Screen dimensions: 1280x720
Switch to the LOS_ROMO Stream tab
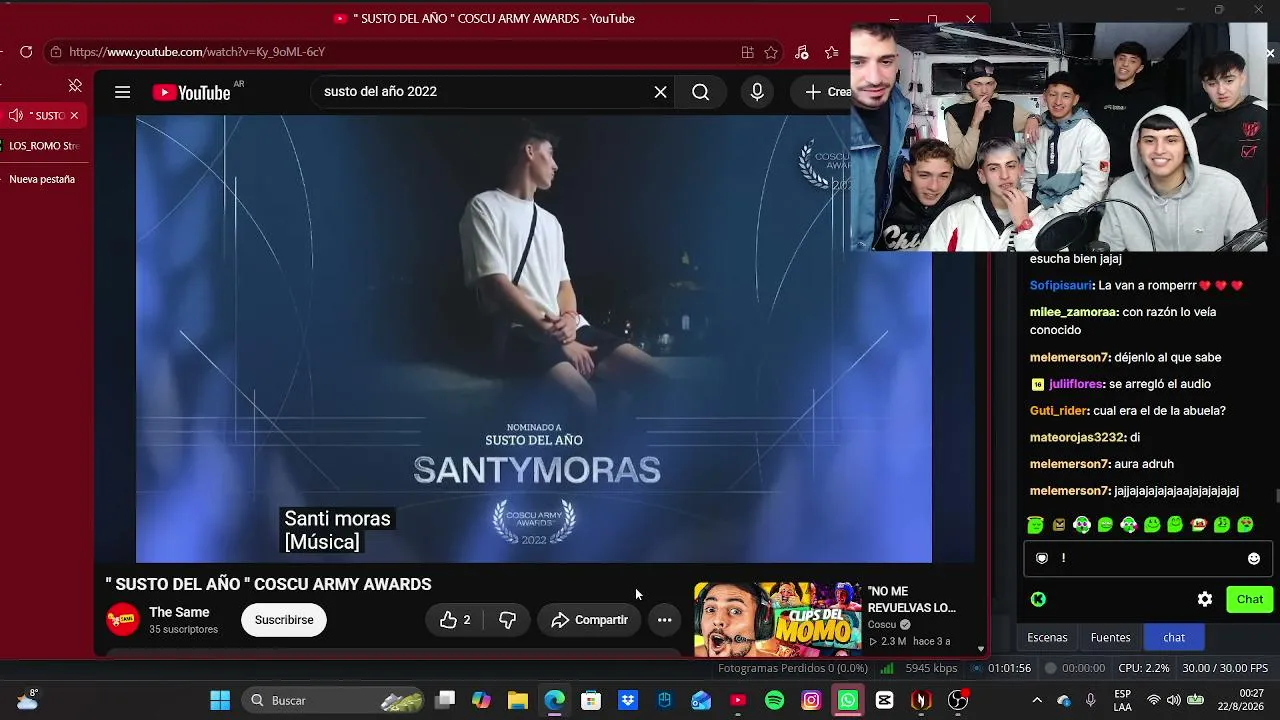[44, 146]
